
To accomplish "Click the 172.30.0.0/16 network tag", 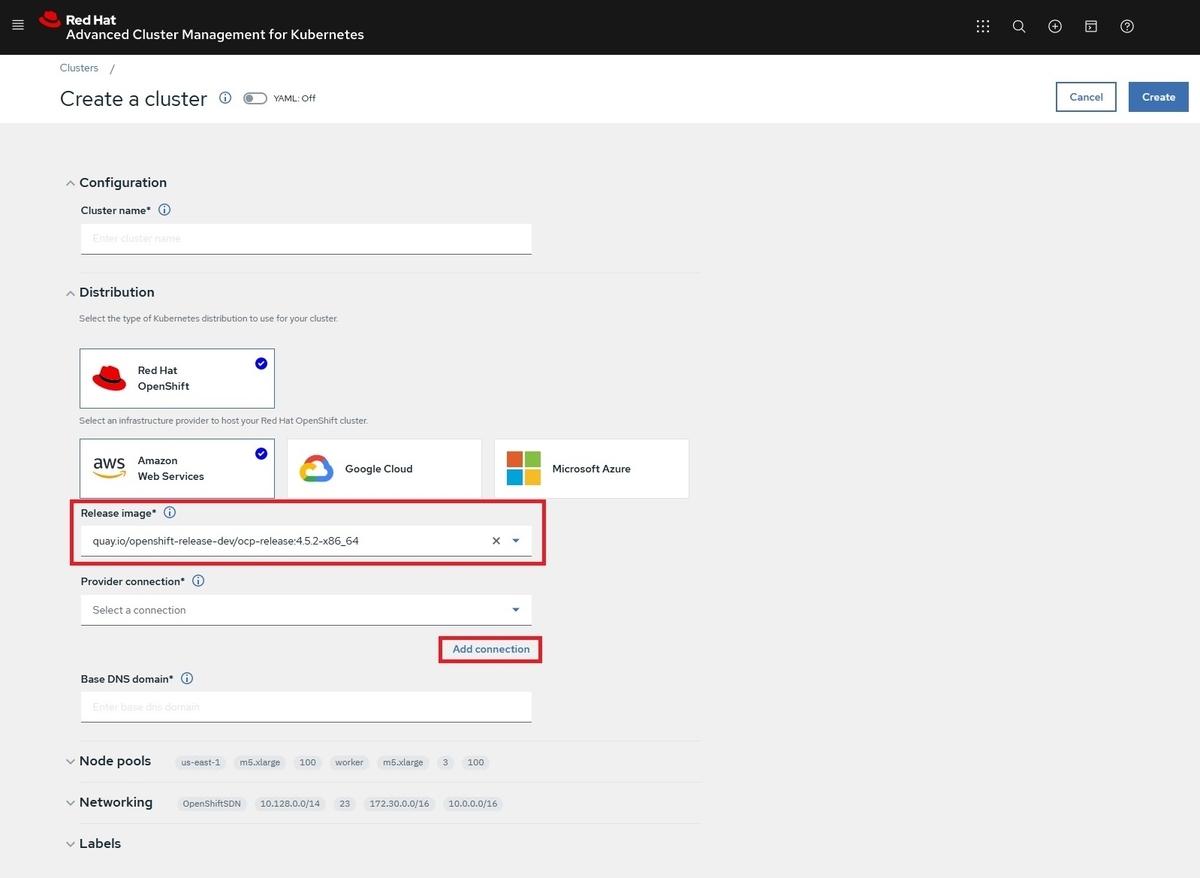I will tap(399, 803).
